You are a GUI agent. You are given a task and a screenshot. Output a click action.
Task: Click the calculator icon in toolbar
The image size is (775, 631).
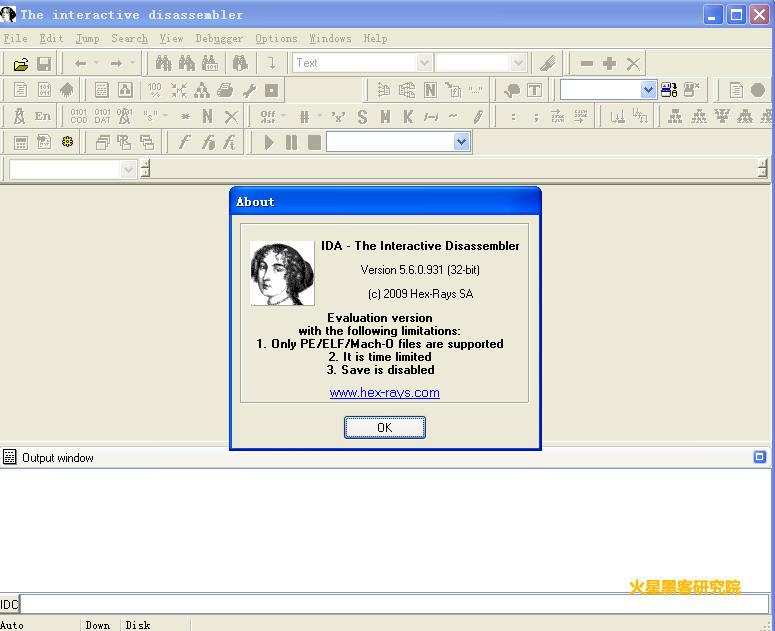20,142
